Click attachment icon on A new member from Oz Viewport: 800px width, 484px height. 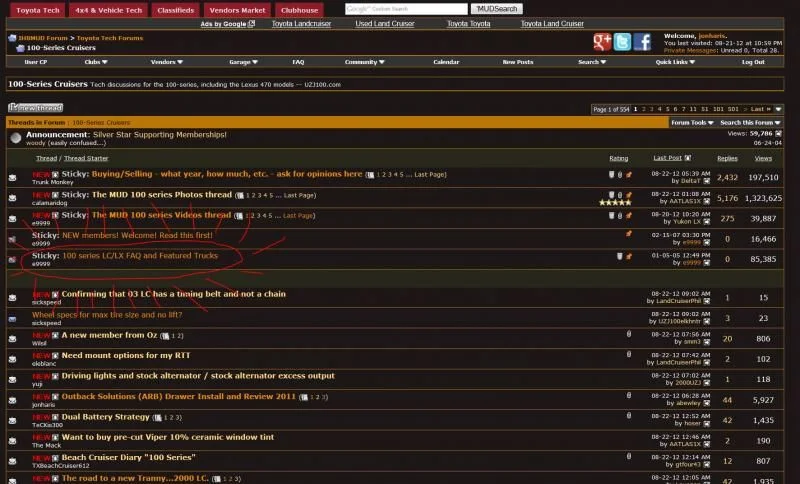pyautogui.click(x=629, y=334)
